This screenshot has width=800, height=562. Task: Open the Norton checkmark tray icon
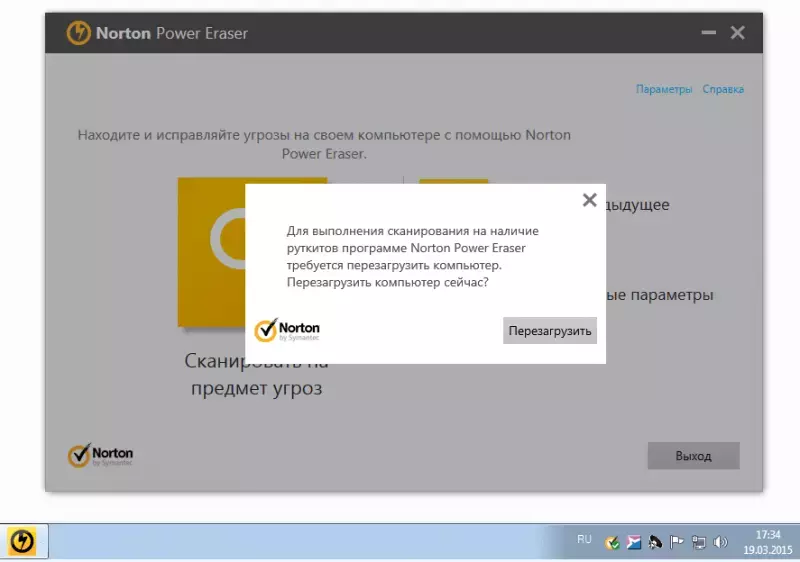click(x=612, y=542)
